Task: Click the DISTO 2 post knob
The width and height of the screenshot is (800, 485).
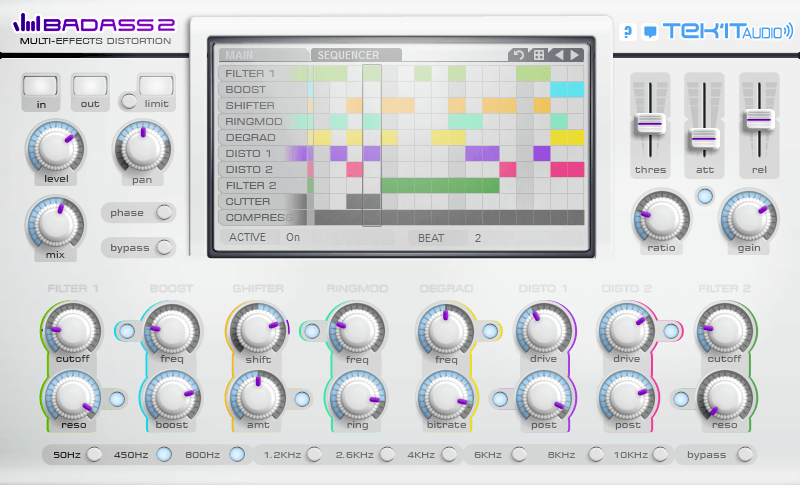Action: [627, 398]
